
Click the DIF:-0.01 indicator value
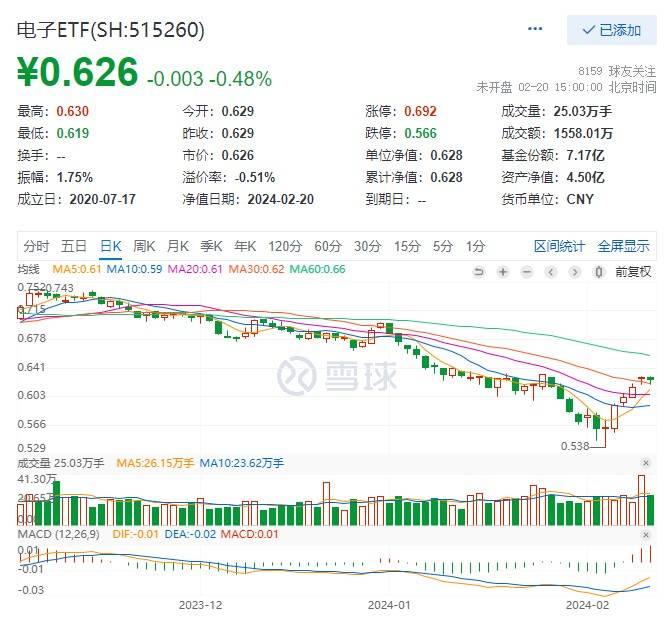point(135,535)
